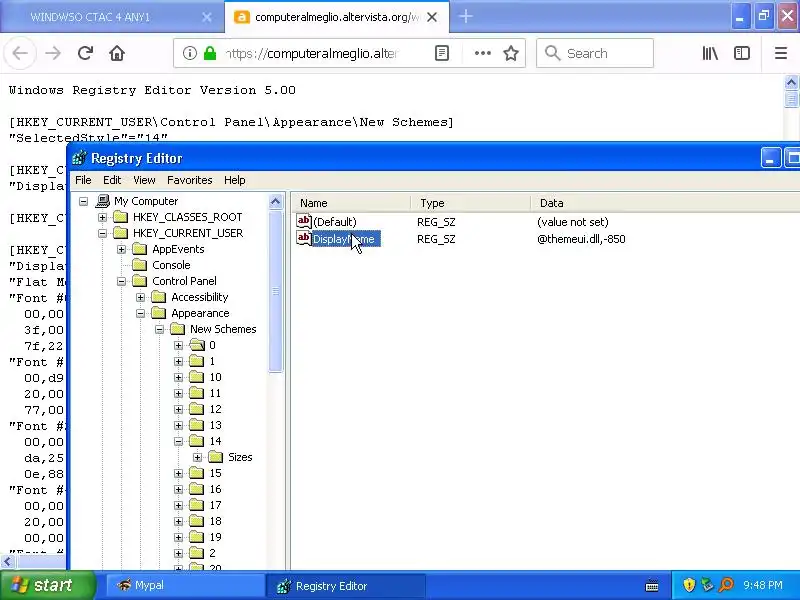Open the browser hamburger menu

click(781, 53)
